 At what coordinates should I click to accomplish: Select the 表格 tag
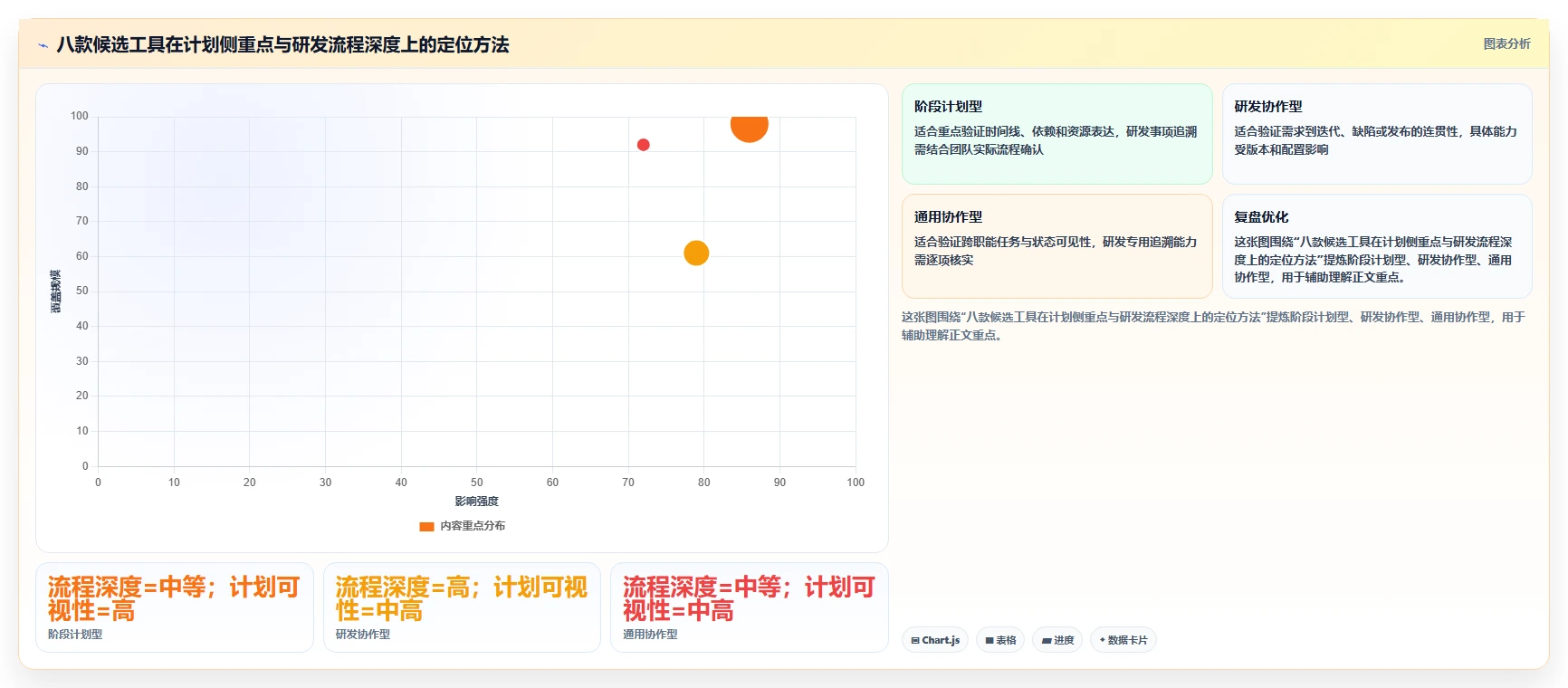click(1000, 640)
